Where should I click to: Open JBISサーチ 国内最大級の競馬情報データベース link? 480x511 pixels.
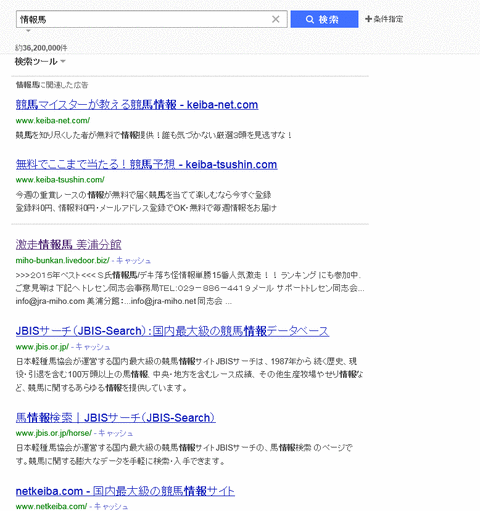click(172, 331)
